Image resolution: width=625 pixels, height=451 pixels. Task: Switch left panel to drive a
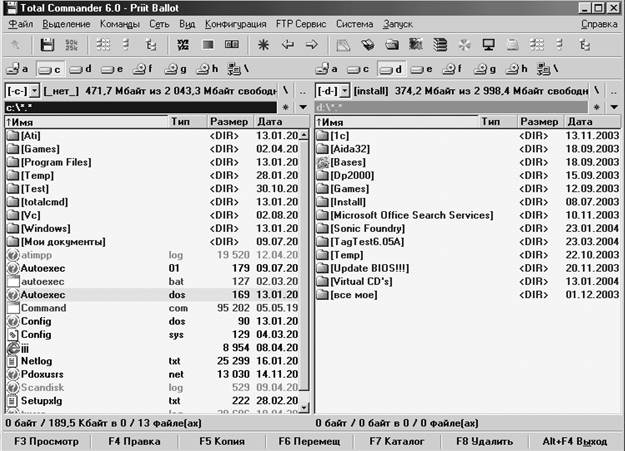[x=18, y=69]
